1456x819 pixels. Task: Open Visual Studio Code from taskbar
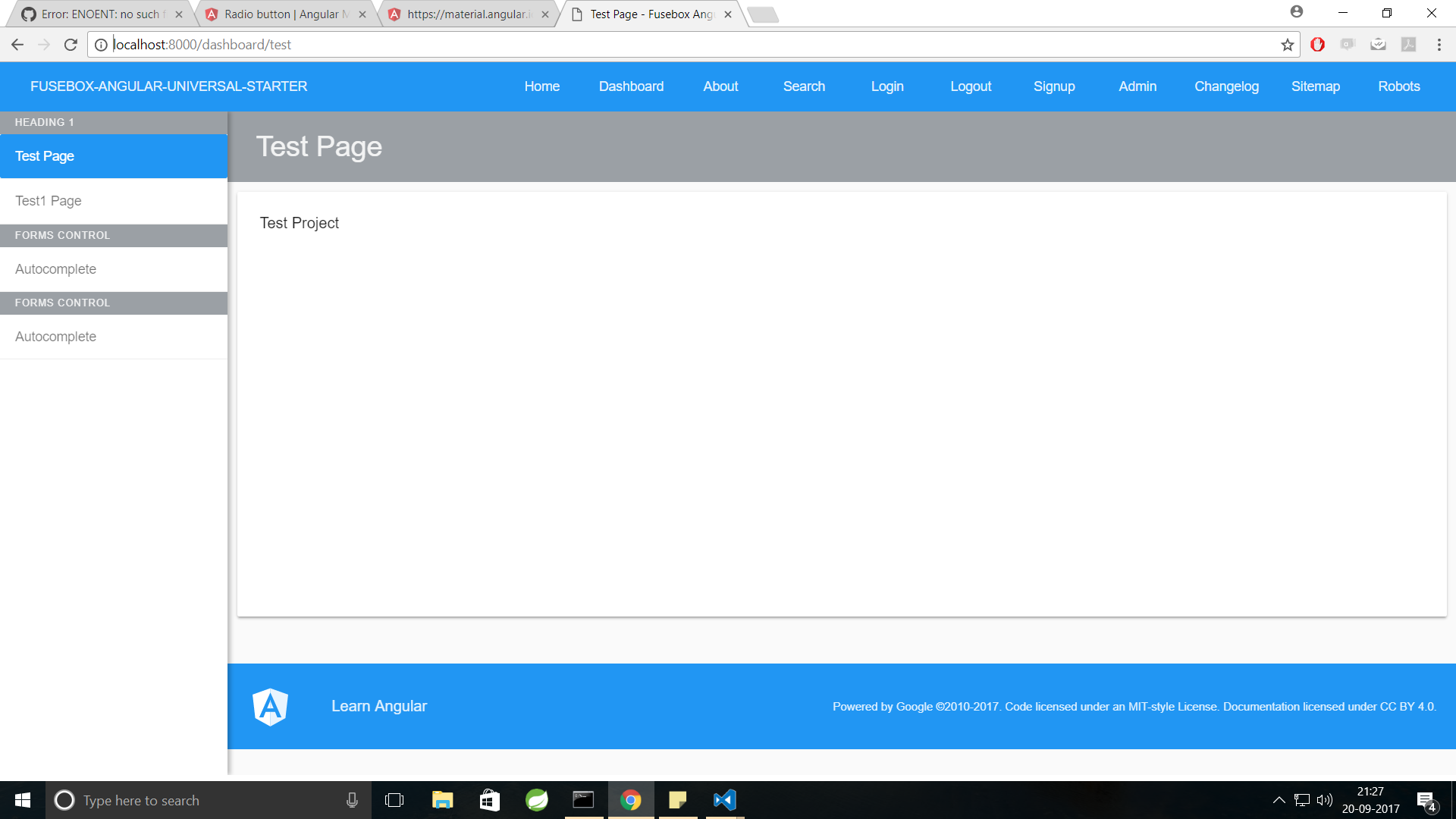(x=724, y=800)
